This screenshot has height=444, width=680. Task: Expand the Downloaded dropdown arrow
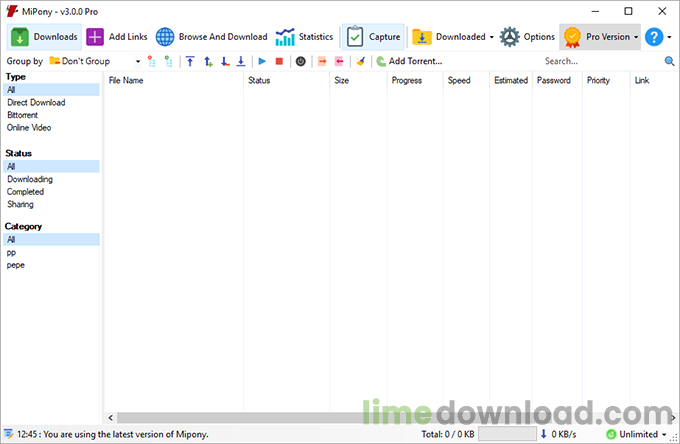tap(491, 37)
